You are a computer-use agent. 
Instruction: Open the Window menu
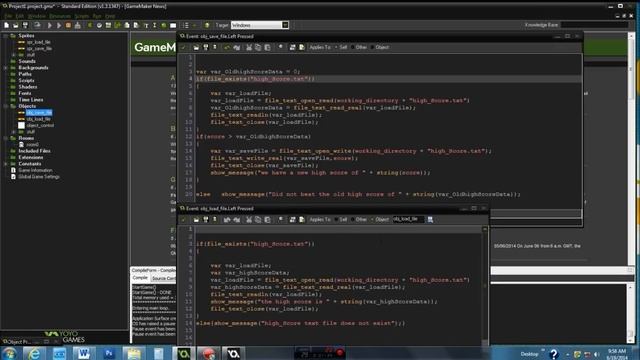[x=36, y=16]
